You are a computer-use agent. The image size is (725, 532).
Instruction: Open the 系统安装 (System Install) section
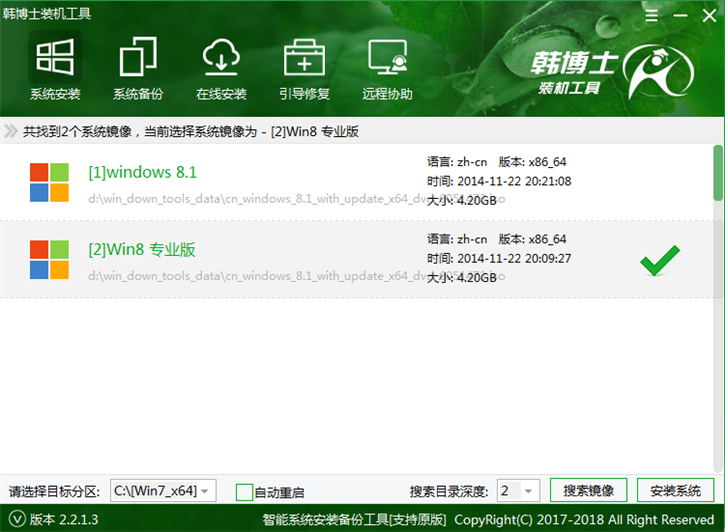[x=55, y=70]
